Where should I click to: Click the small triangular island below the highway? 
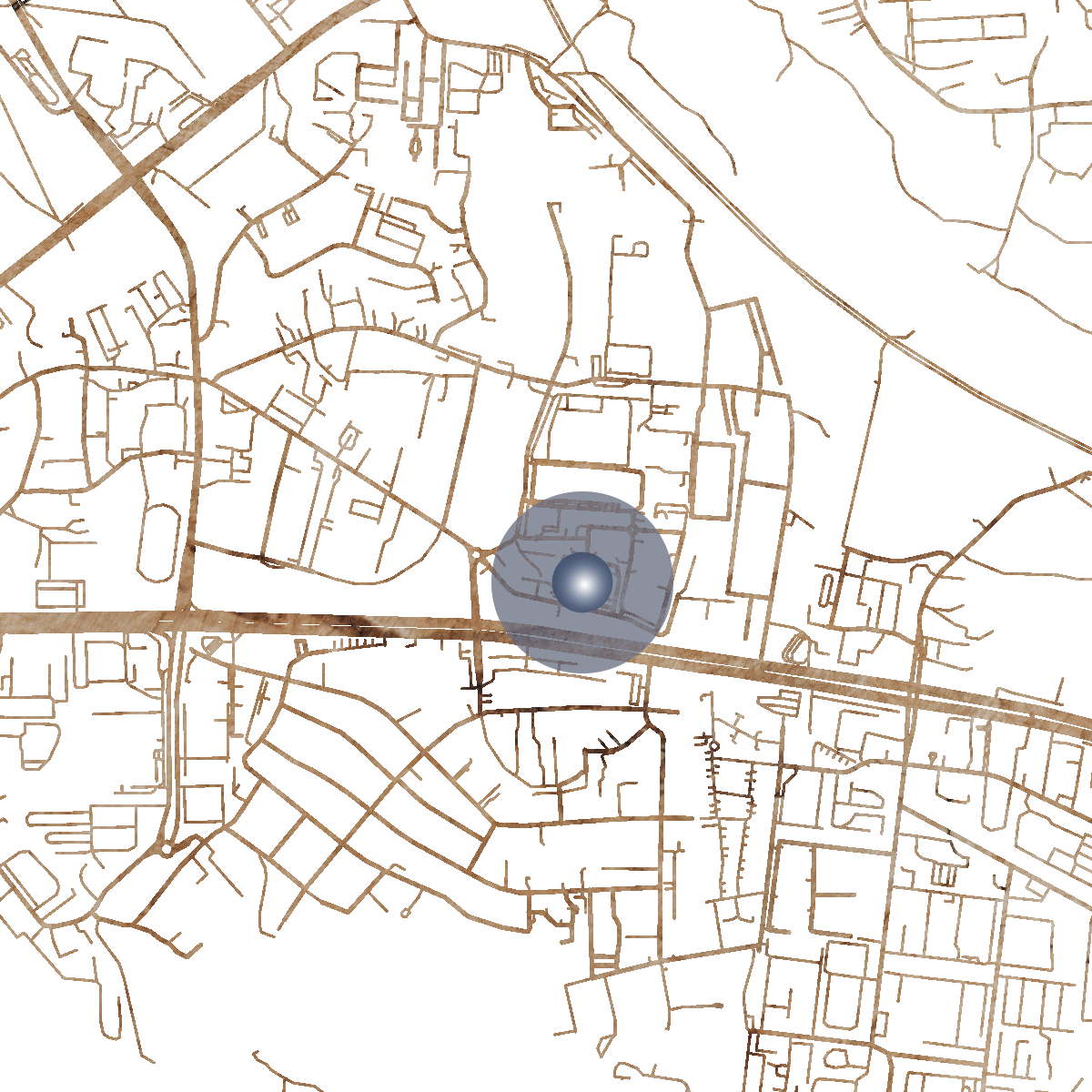pyautogui.click(x=211, y=645)
